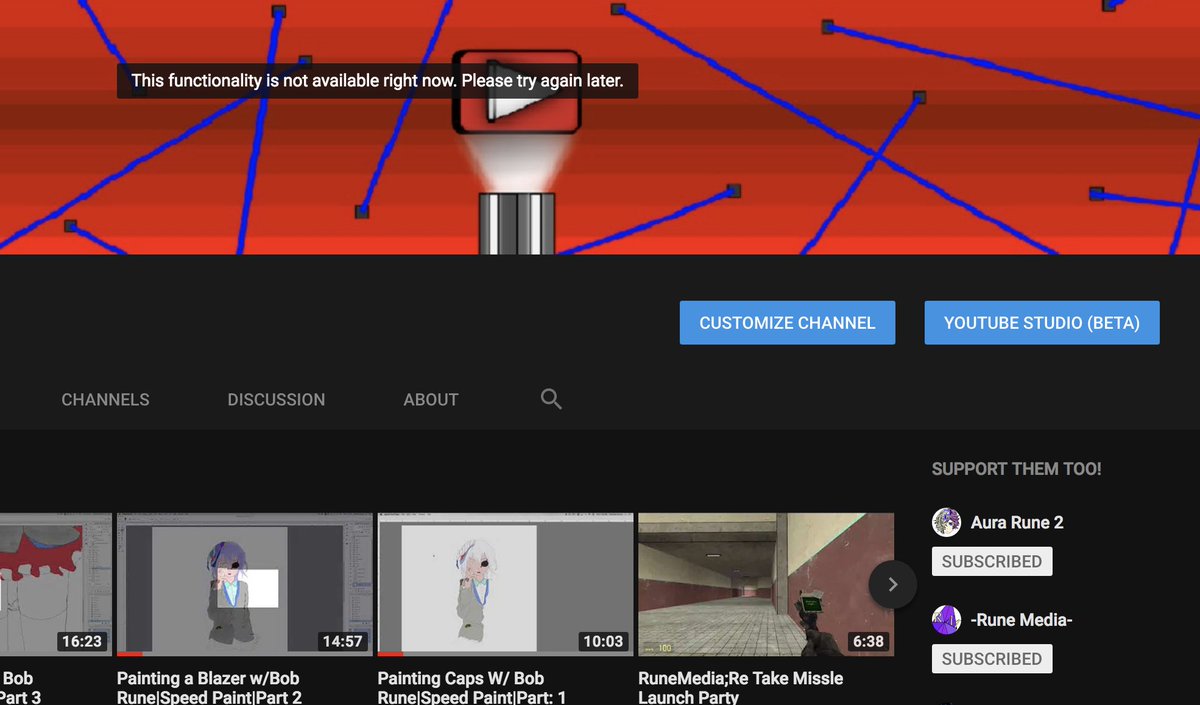Screen dimensions: 1200x705
Task: Play the Painting Caps video thumbnail
Action: tap(506, 585)
